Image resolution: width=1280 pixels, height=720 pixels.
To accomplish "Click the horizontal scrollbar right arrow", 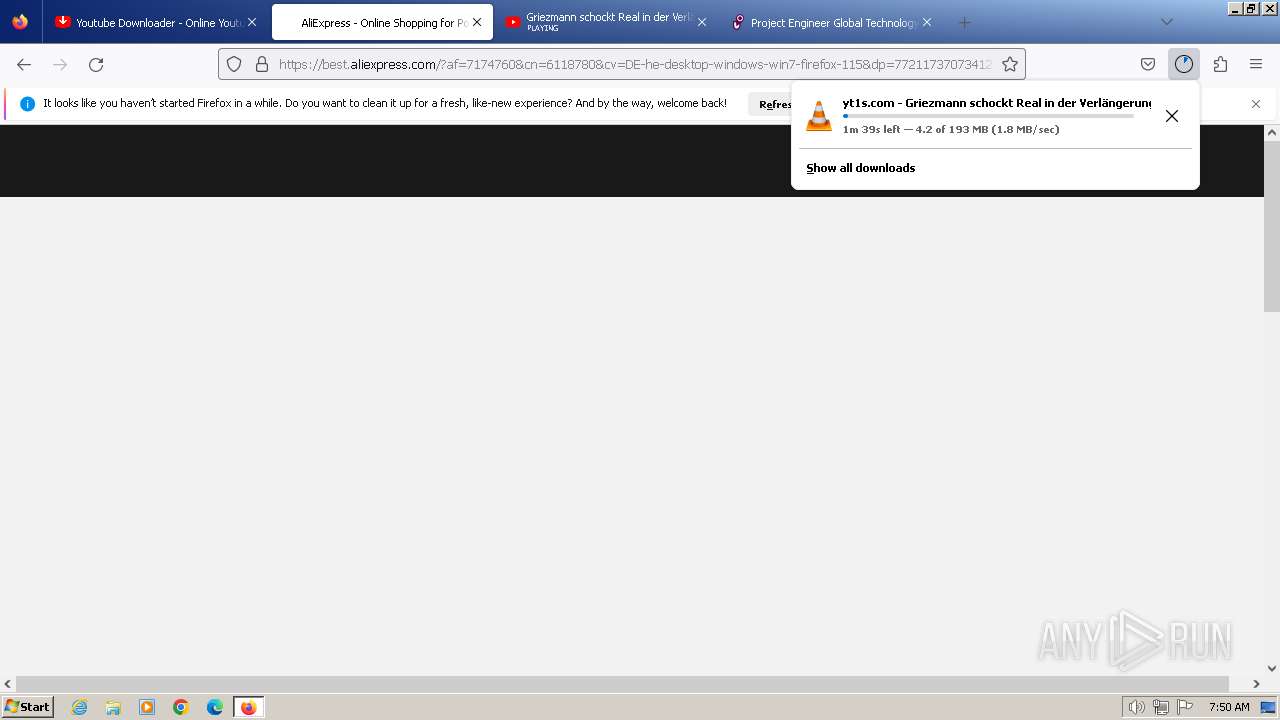I will click(1256, 684).
